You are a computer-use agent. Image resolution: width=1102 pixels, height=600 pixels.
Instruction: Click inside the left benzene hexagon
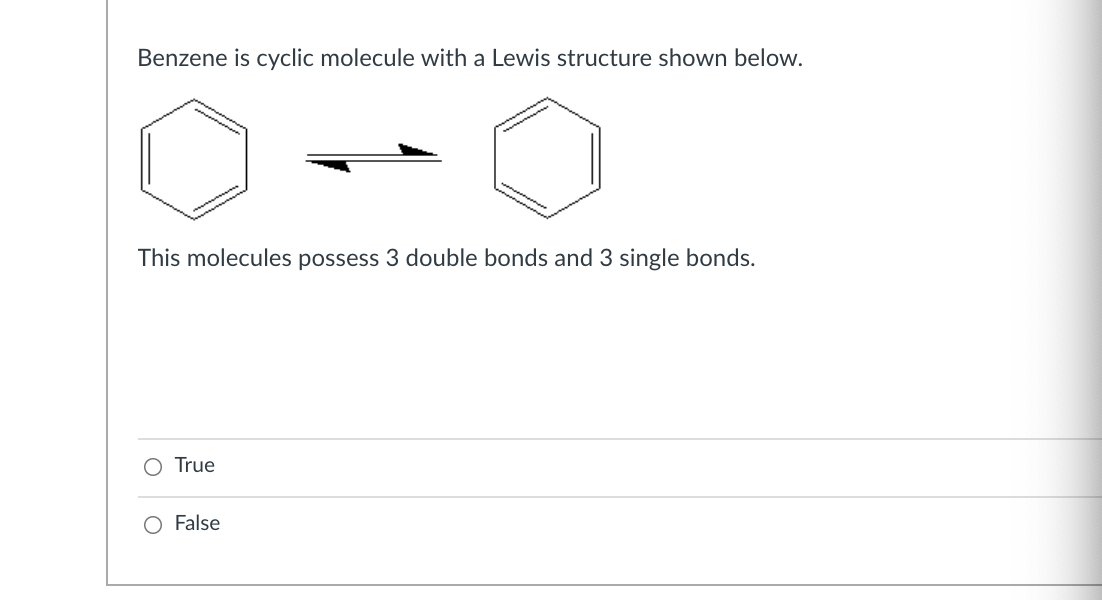195,157
